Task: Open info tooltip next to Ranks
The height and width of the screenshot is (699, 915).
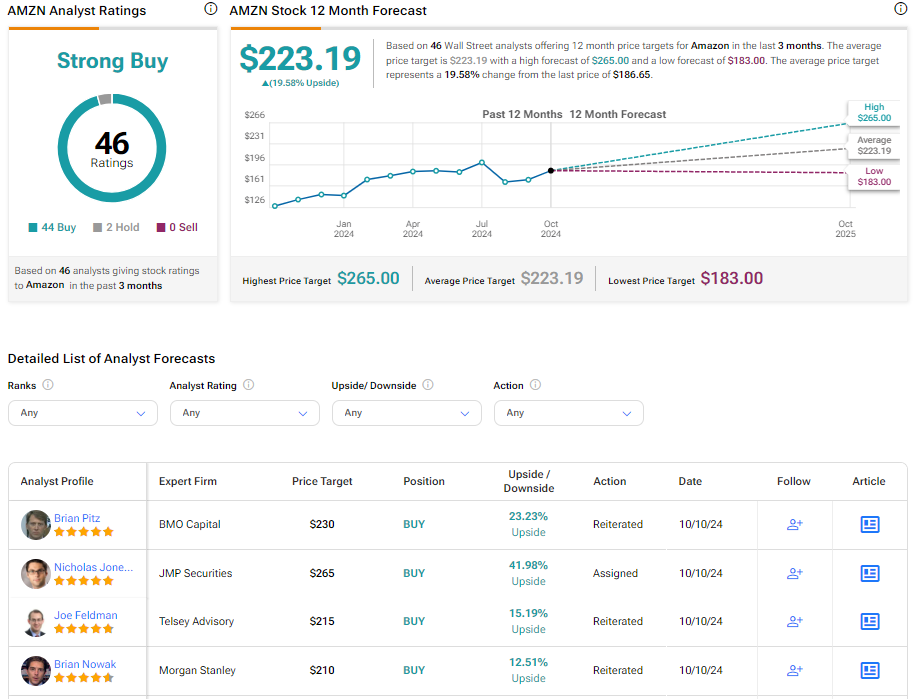Action: (48, 385)
